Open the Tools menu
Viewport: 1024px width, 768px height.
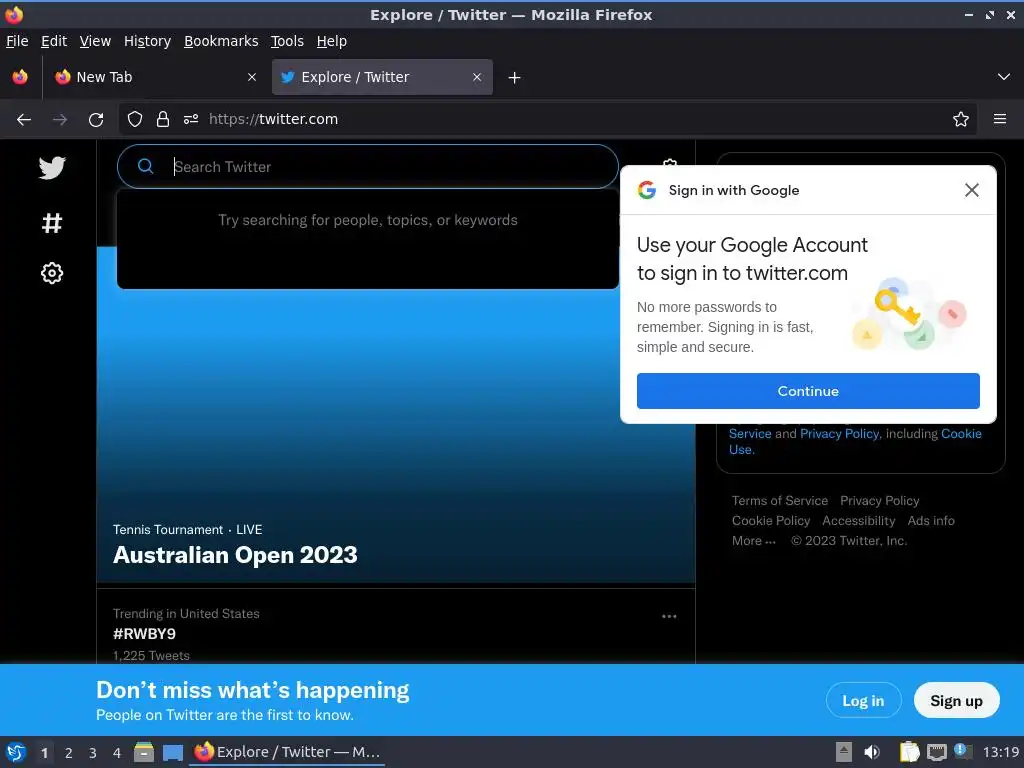[x=287, y=41]
